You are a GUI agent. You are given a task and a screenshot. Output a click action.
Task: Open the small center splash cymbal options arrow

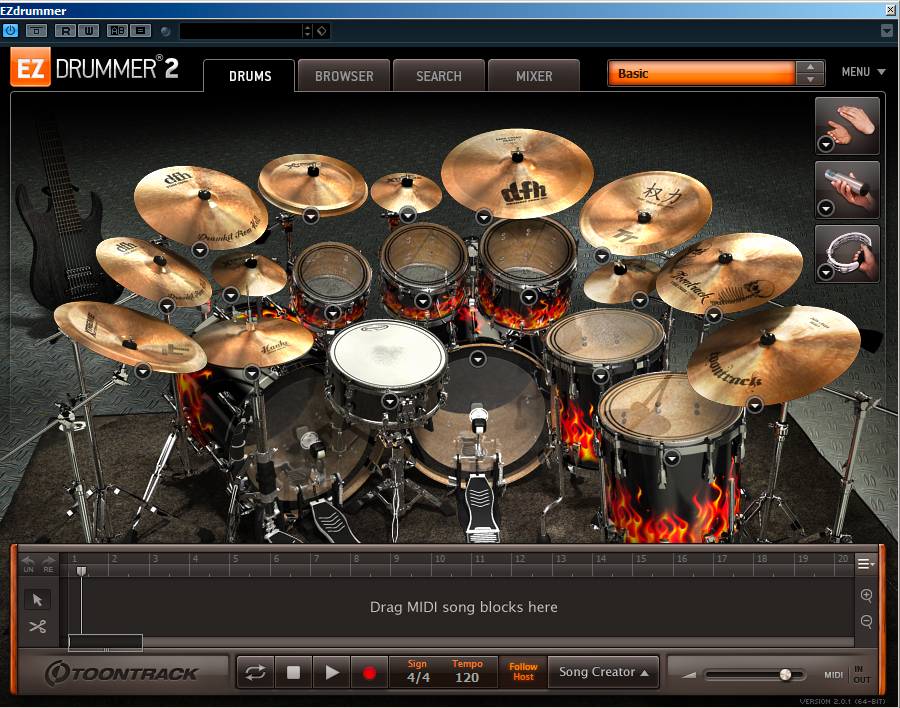click(x=408, y=216)
